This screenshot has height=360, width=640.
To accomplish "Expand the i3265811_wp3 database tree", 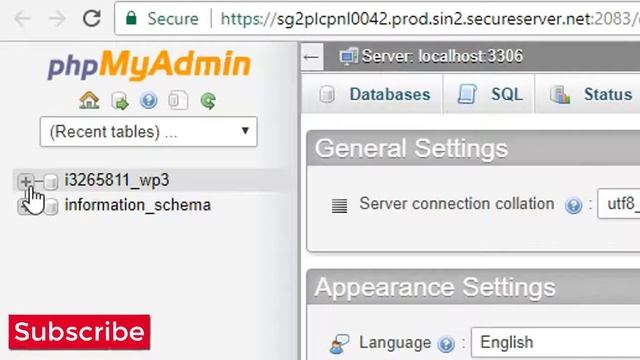I will 25,181.
